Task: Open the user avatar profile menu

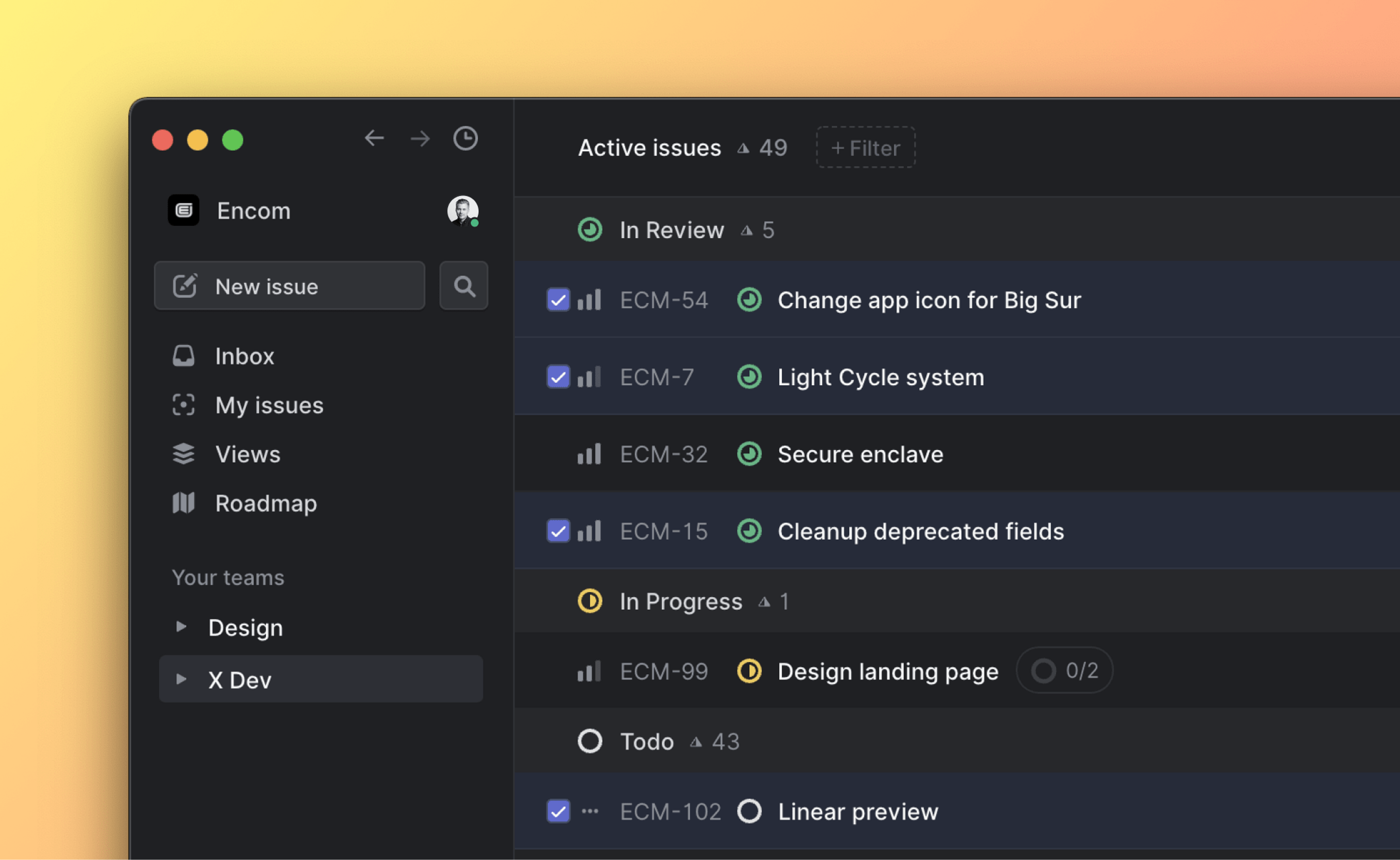Action: [463, 211]
